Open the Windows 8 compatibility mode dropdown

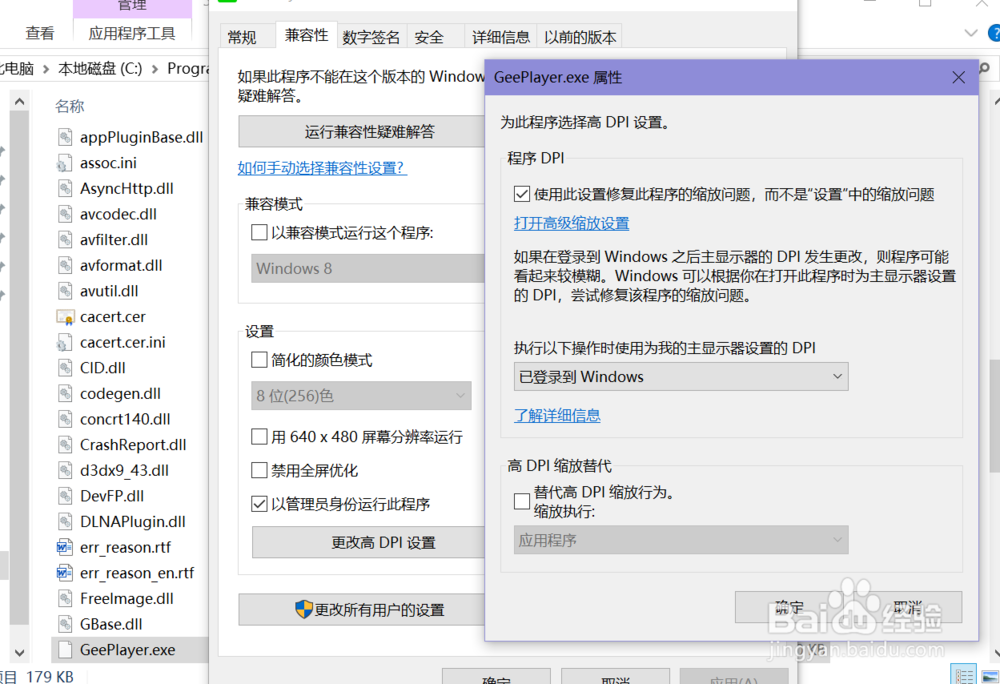(368, 268)
